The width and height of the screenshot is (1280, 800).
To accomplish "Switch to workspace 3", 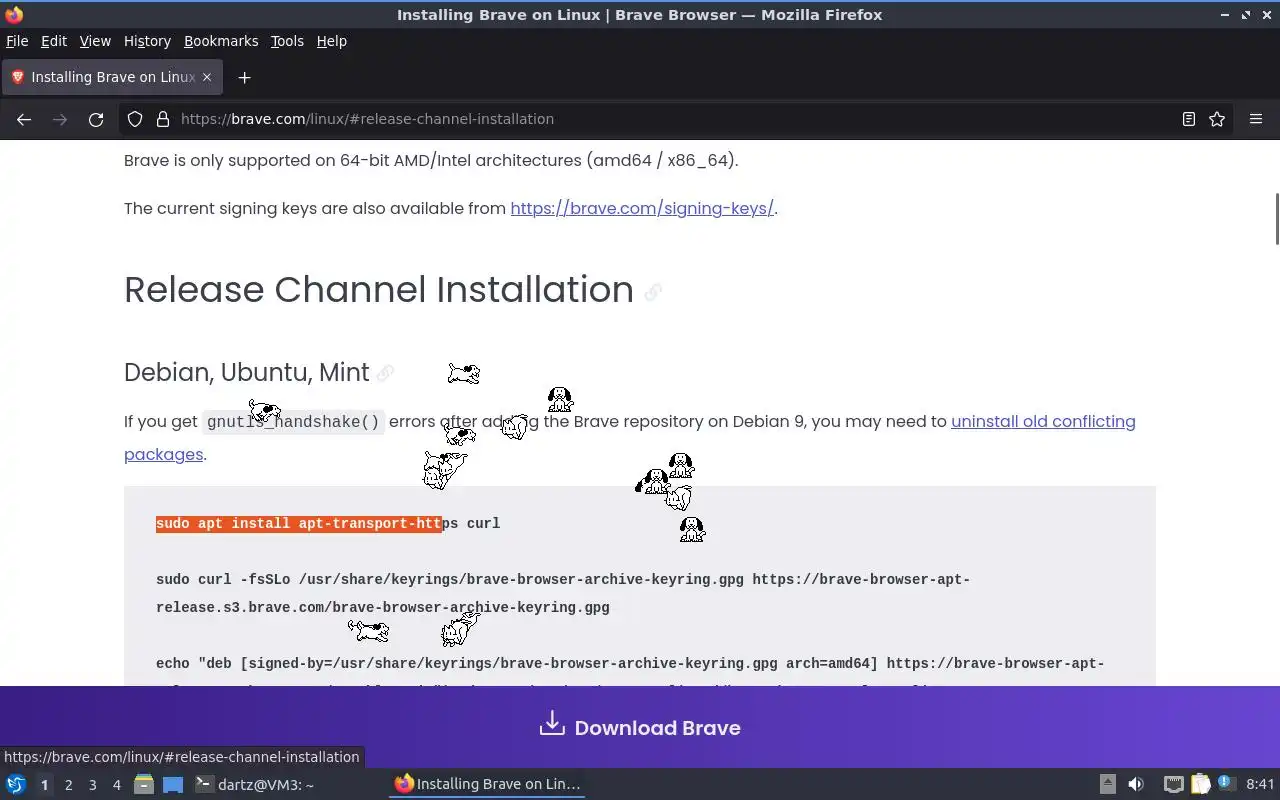I will point(92,785).
